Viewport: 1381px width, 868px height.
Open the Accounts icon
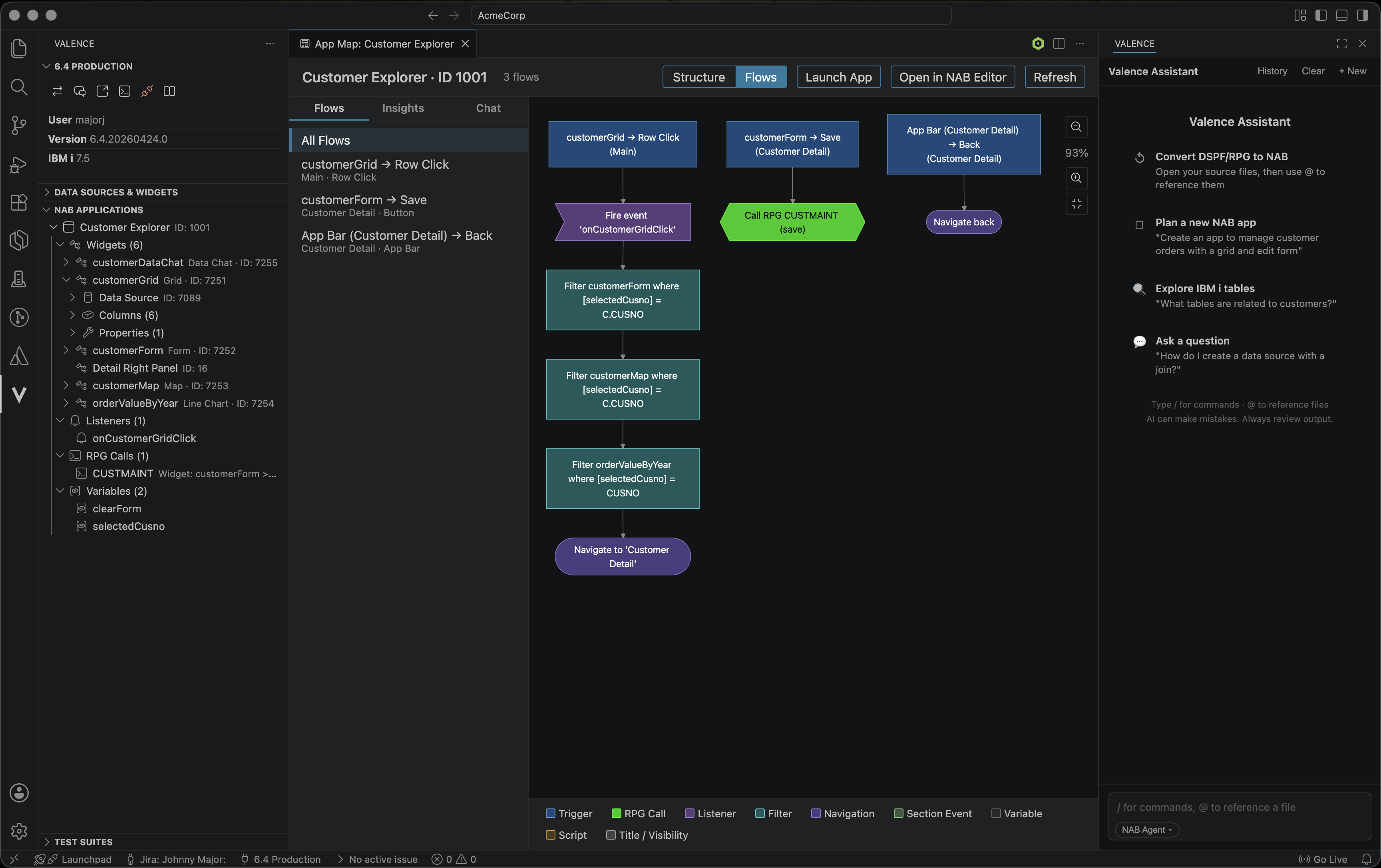pyautogui.click(x=19, y=792)
